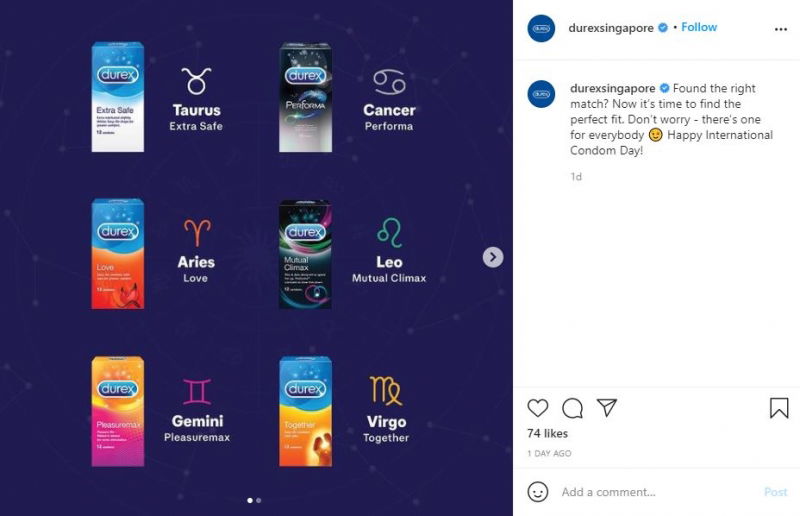Select the first carousel dot indicator
The height and width of the screenshot is (516, 800).
[x=250, y=501]
